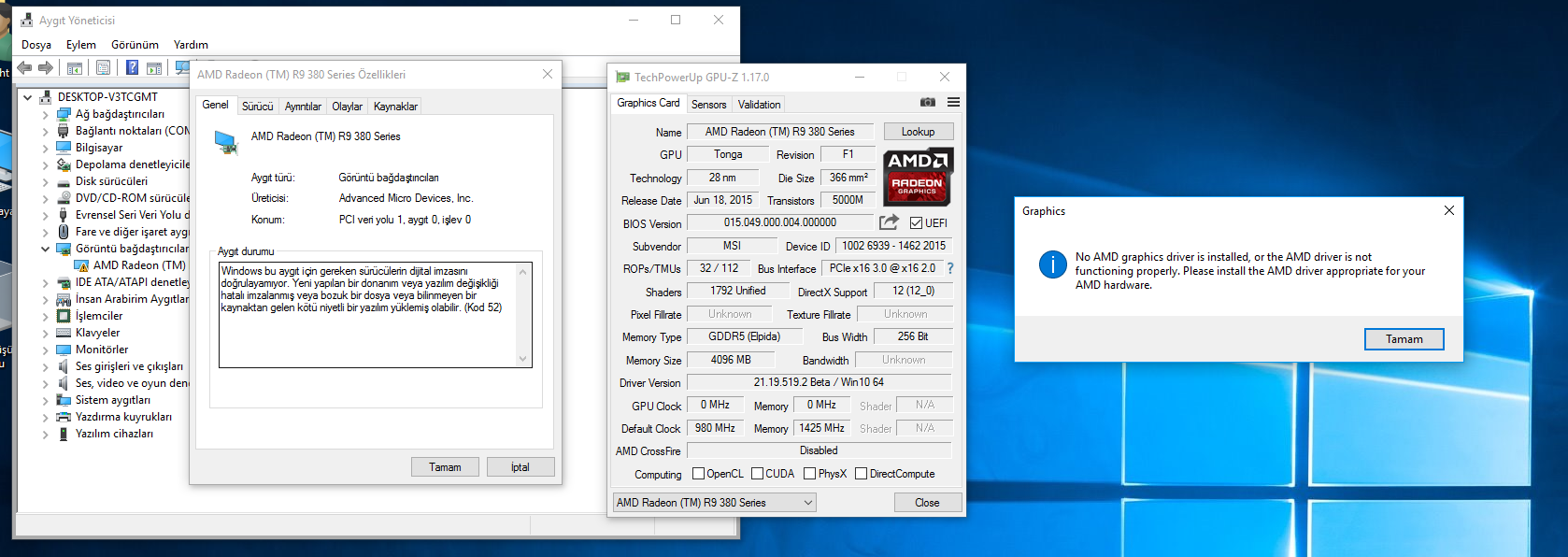Switch to the Sensors tab in GPU-Z
Image resolution: width=1568 pixels, height=557 pixels.
pyautogui.click(x=708, y=105)
